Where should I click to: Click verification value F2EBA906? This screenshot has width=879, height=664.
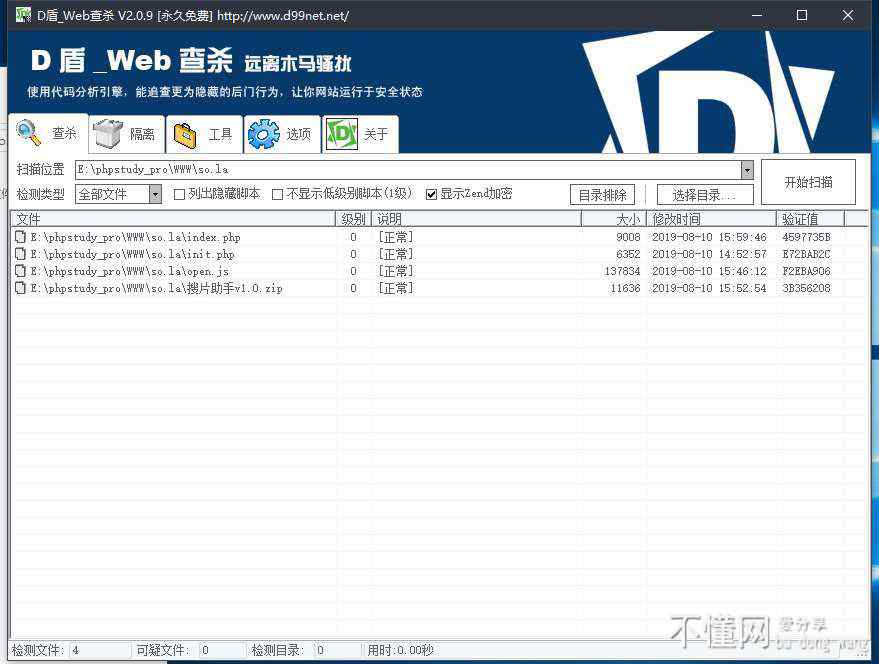tap(806, 271)
